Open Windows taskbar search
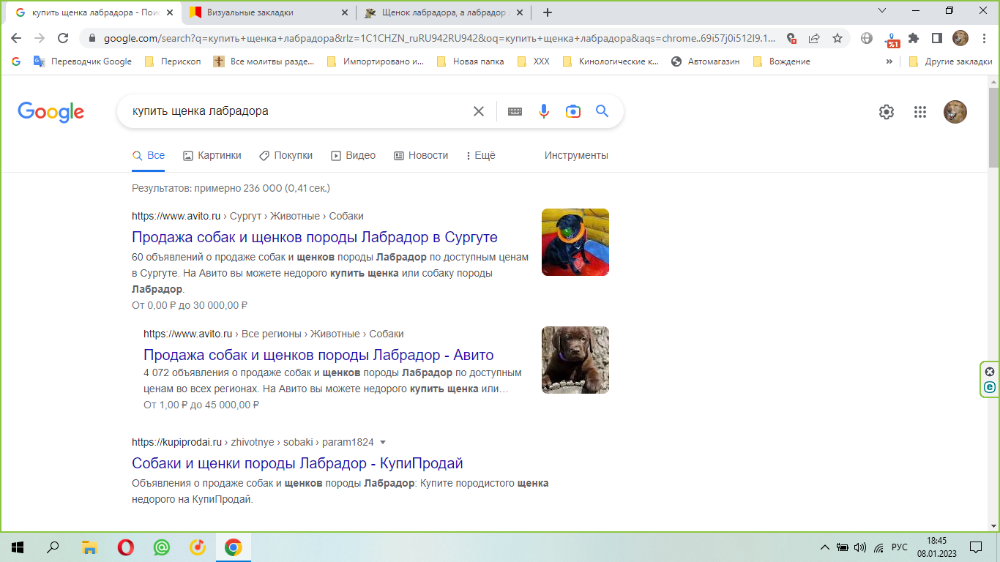 coord(53,547)
